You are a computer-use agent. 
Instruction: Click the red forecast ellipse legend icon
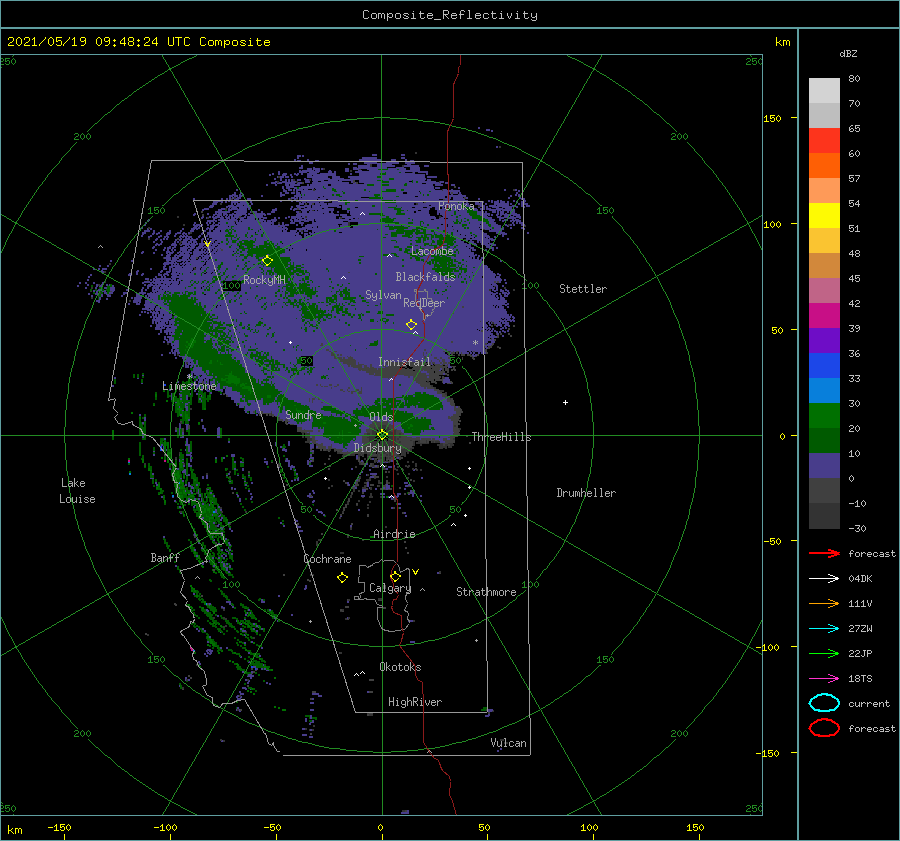tap(824, 728)
